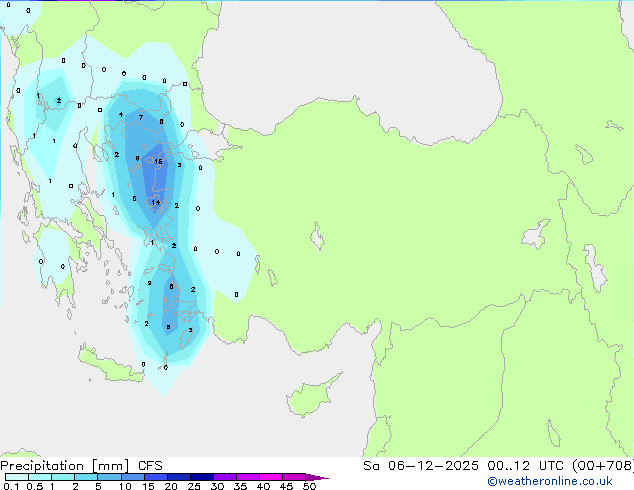Open the weatheronline.co.uk link
The image size is (634, 490).
click(550, 481)
